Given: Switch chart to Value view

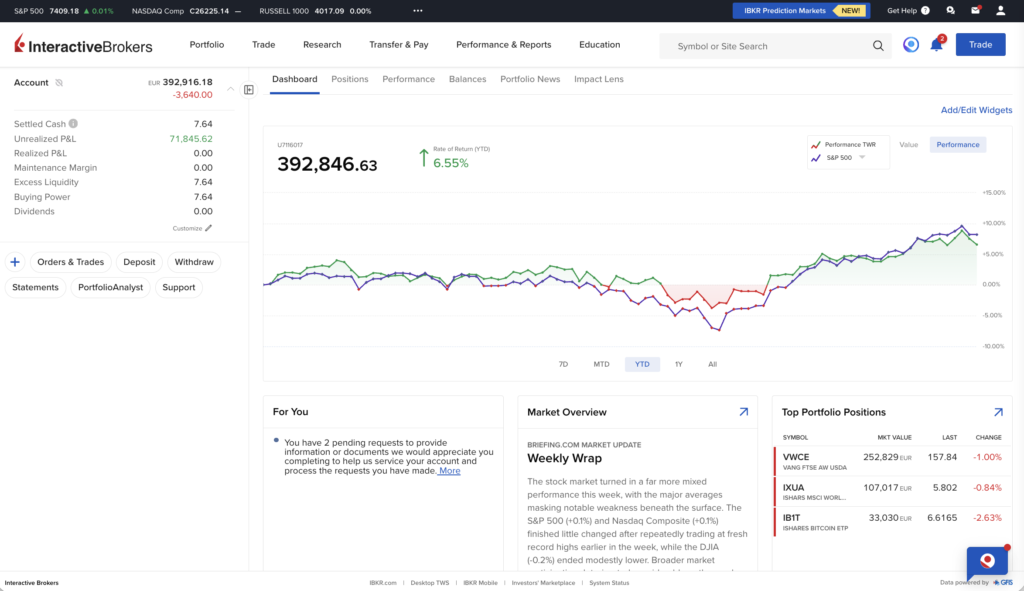Looking at the screenshot, I should 908,145.
